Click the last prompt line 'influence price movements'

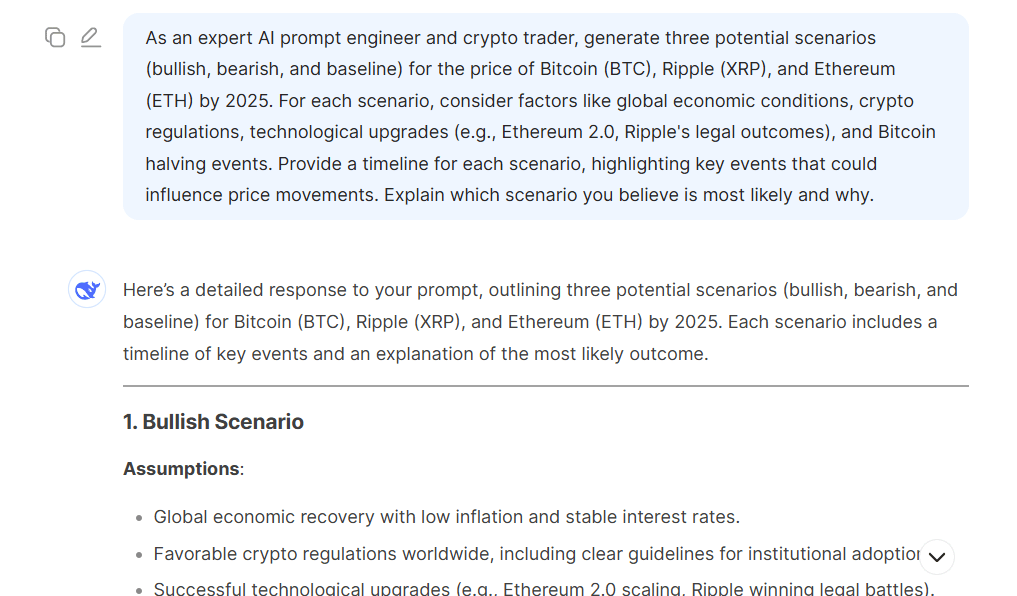[x=509, y=195]
